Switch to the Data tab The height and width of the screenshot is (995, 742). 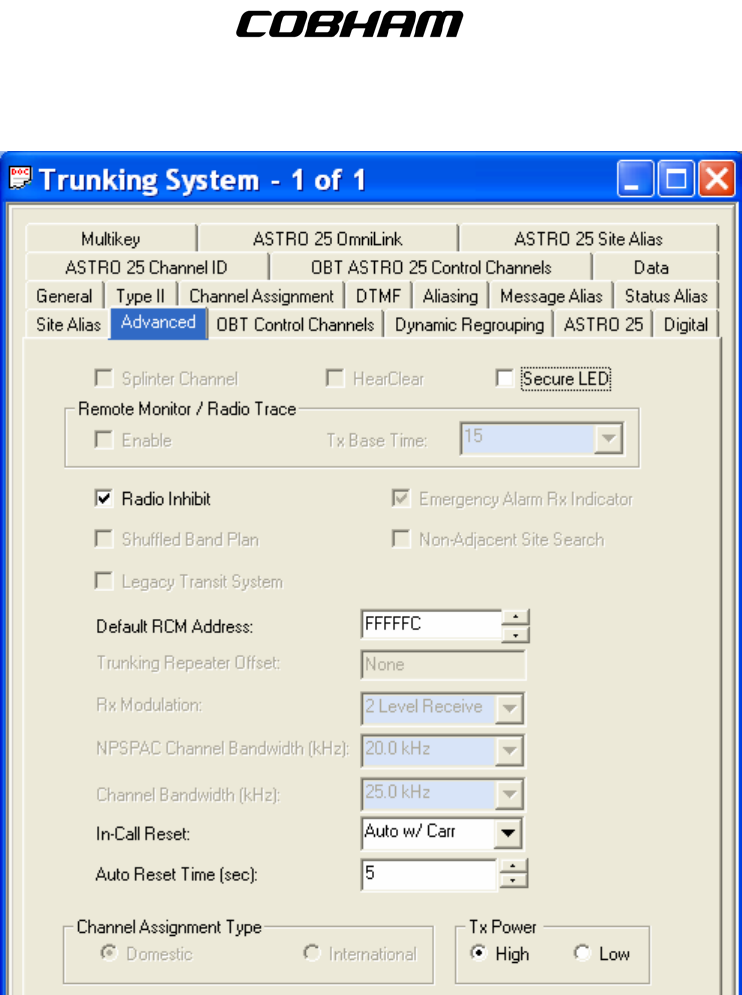651,267
